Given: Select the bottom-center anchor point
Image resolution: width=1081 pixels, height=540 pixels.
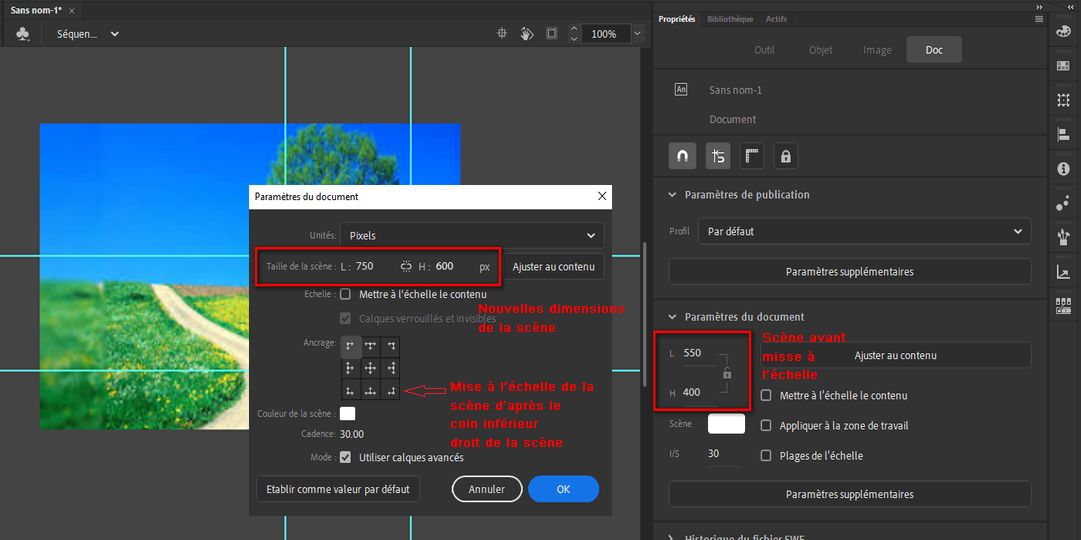Looking at the screenshot, I should click(371, 390).
